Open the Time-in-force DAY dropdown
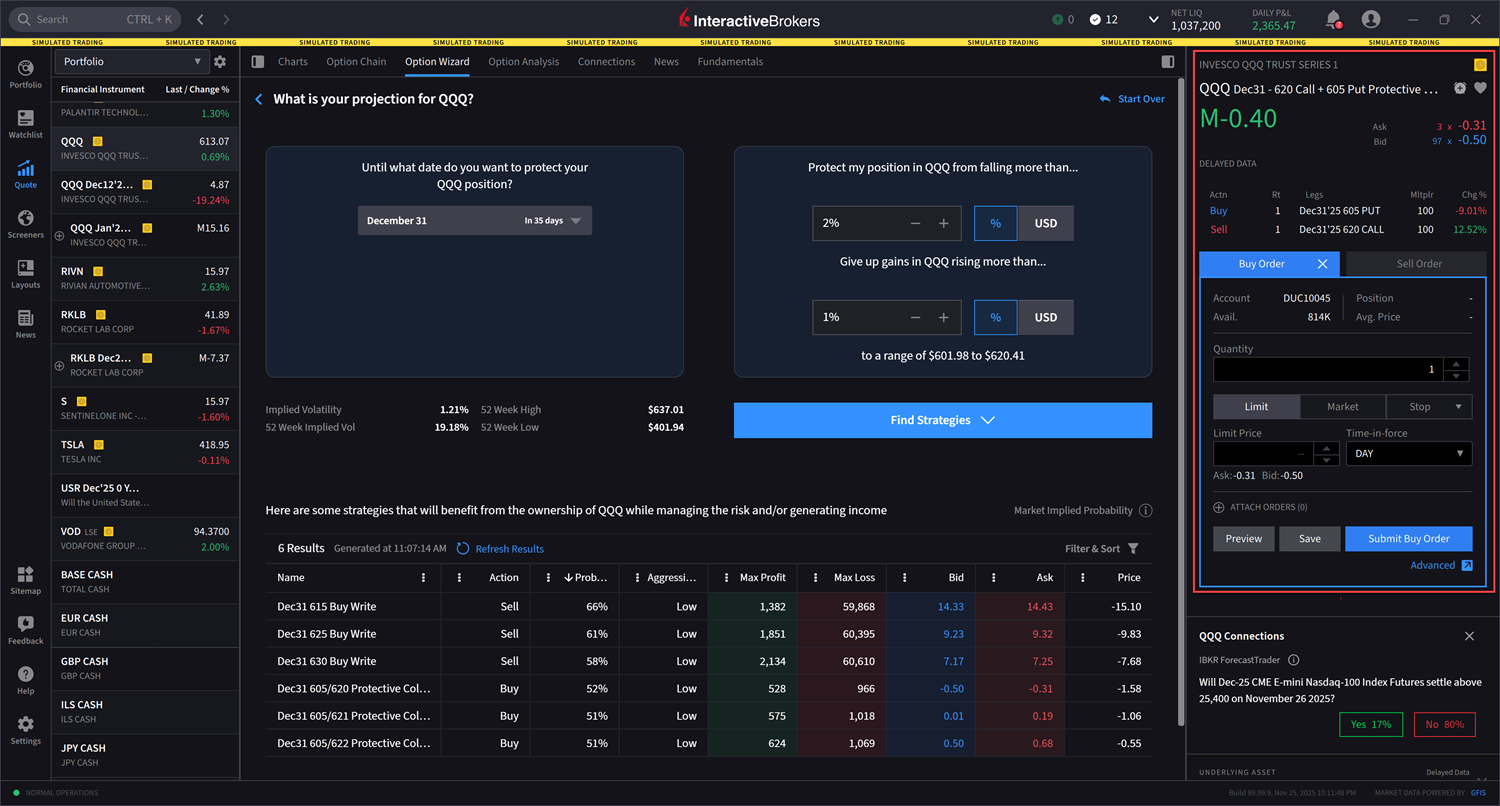 (1408, 454)
